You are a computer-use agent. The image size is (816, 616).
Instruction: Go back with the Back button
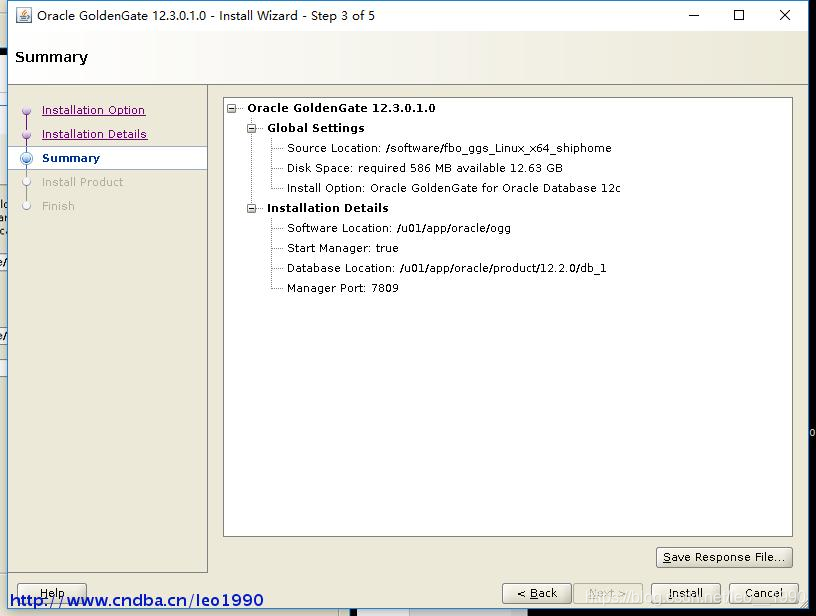coord(537,593)
